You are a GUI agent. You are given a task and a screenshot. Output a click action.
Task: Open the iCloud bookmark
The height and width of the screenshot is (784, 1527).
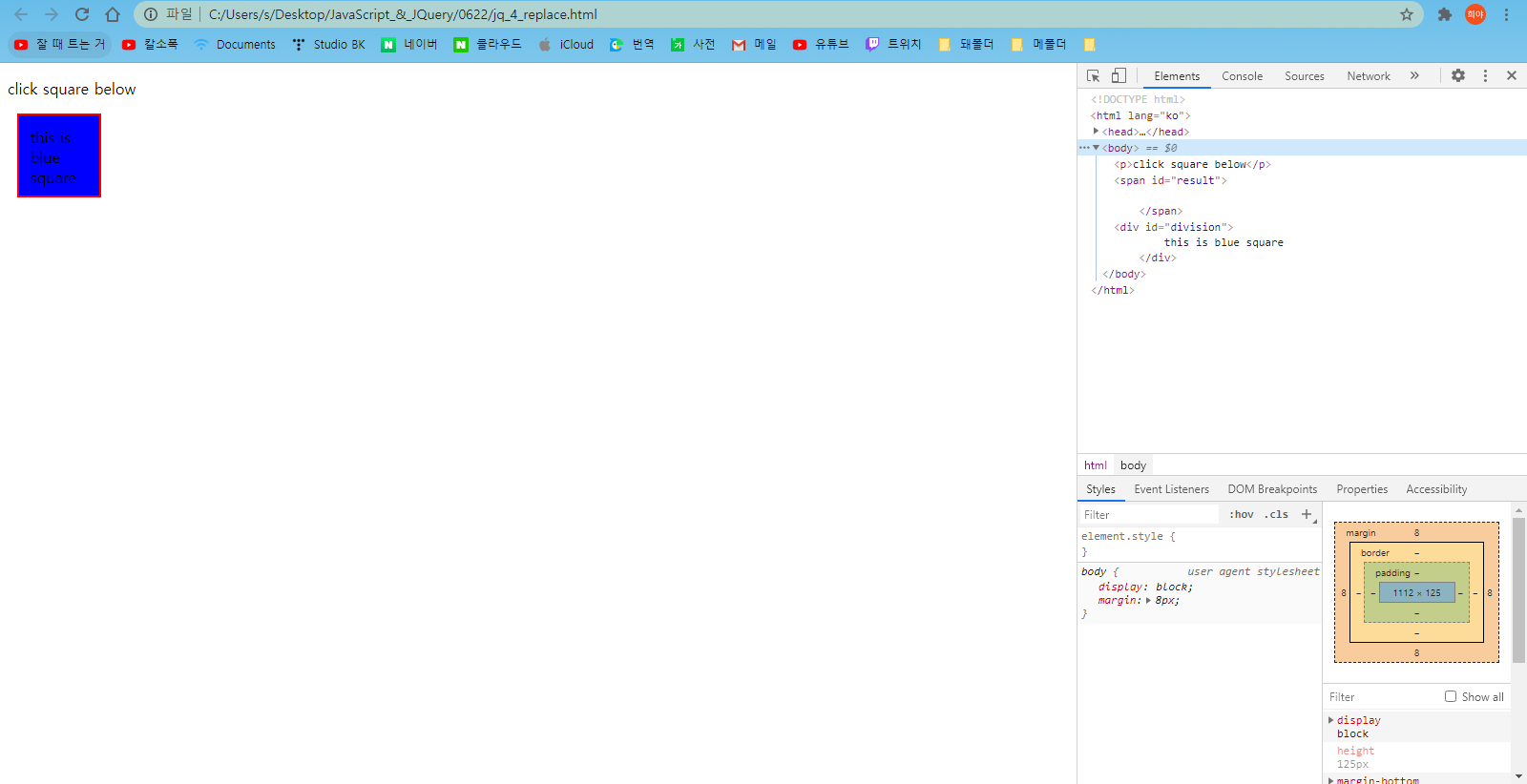pyautogui.click(x=566, y=44)
